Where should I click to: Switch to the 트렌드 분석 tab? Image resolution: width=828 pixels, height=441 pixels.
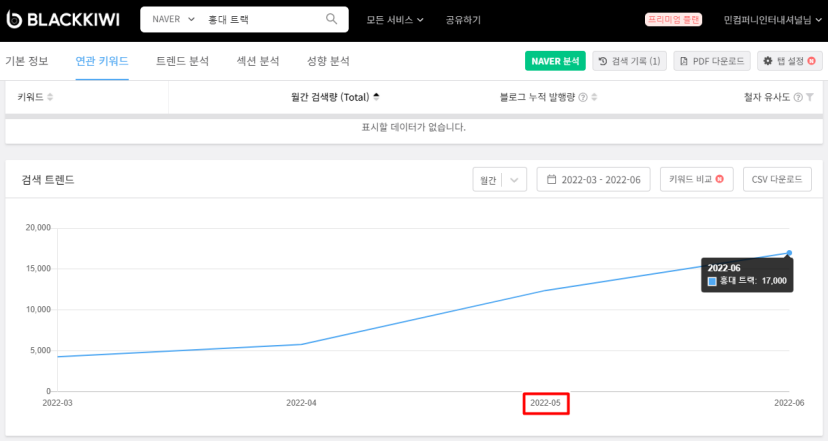pyautogui.click(x=182, y=61)
